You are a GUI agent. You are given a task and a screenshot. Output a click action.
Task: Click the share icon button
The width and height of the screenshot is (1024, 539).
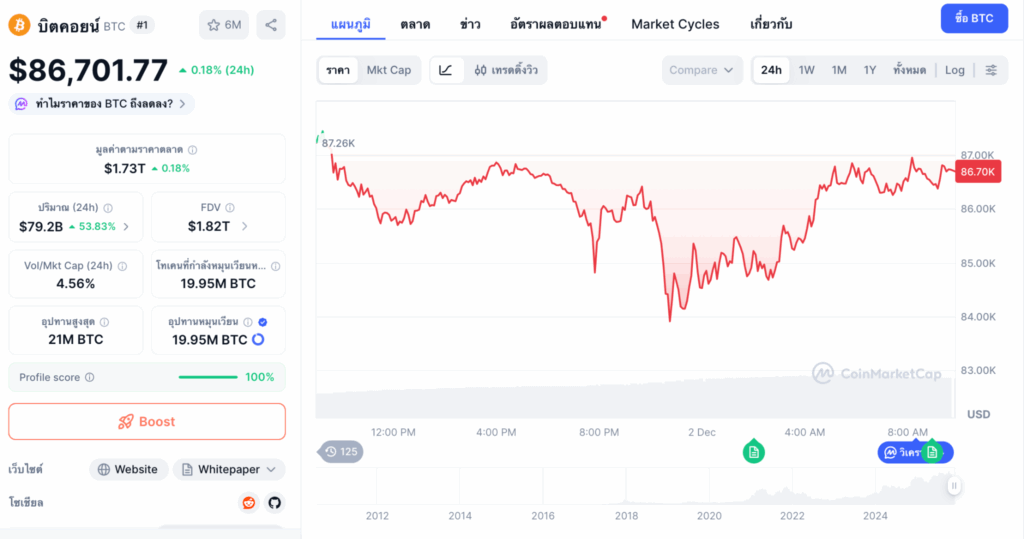tap(270, 24)
